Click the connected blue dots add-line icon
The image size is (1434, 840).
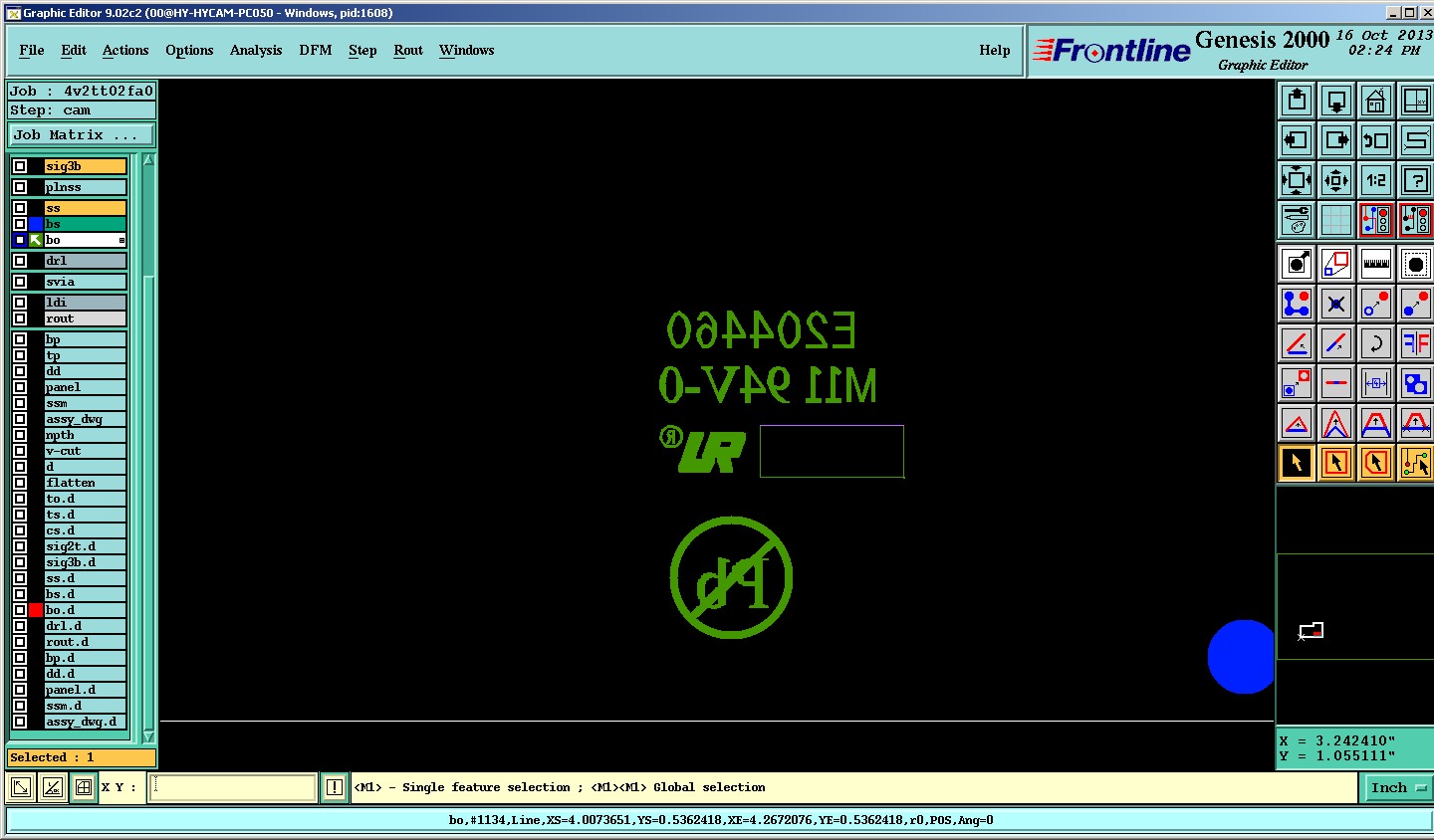[x=1297, y=304]
